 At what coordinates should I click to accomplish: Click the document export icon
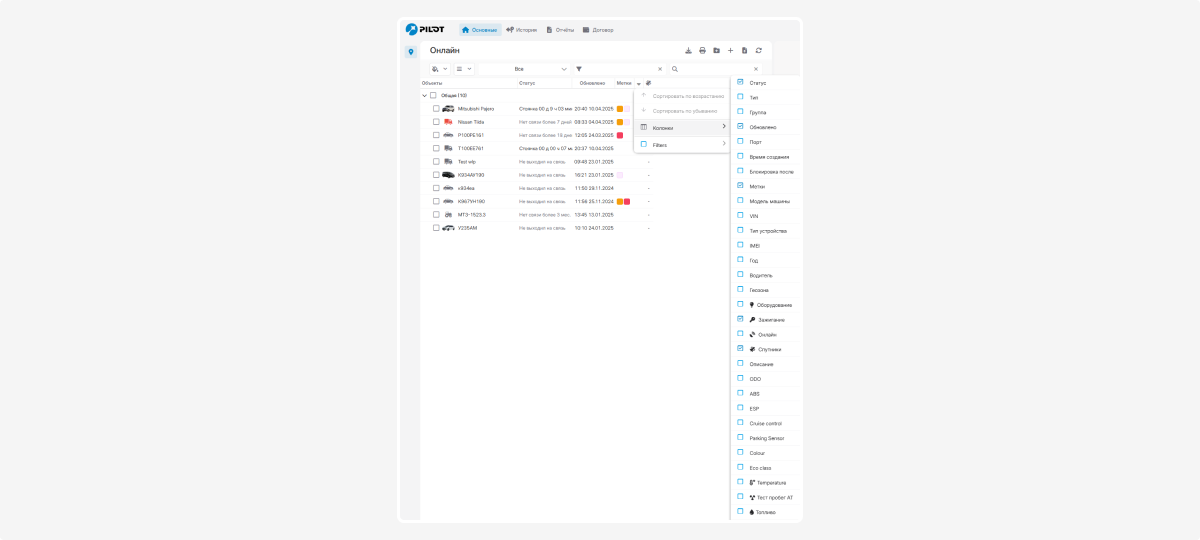click(x=744, y=50)
